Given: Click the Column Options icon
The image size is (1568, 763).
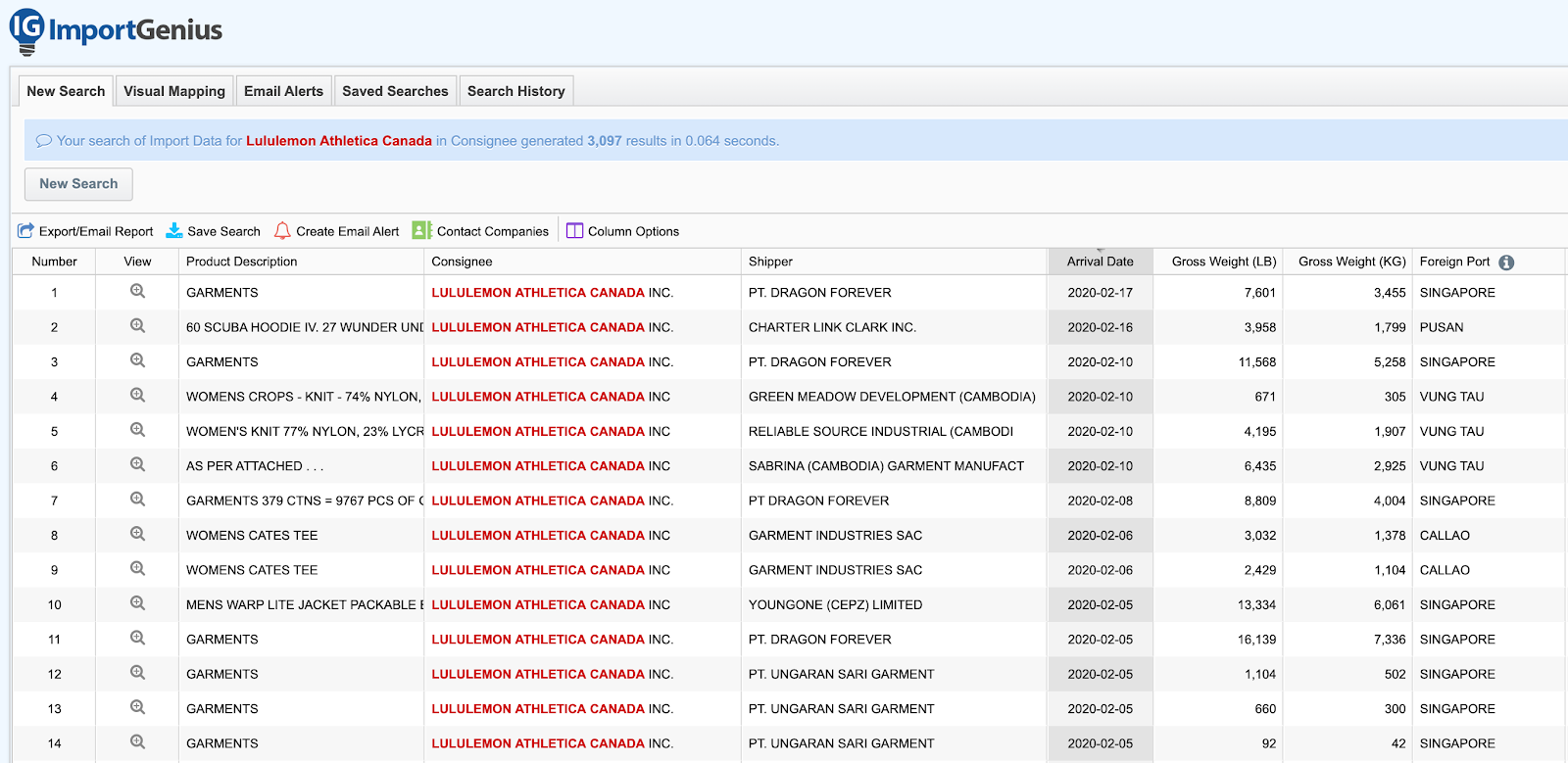Looking at the screenshot, I should point(574,231).
